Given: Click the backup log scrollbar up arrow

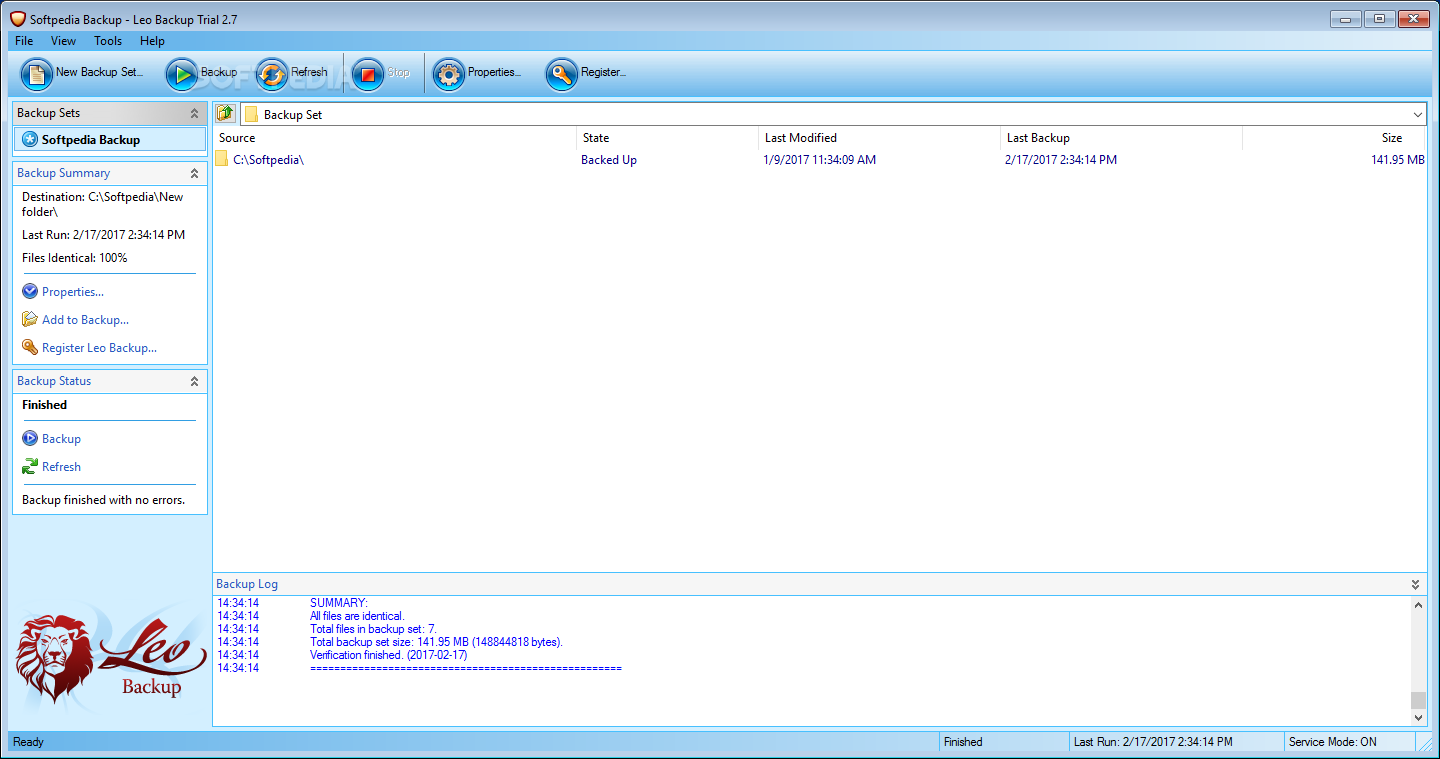Looking at the screenshot, I should coord(1418,605).
